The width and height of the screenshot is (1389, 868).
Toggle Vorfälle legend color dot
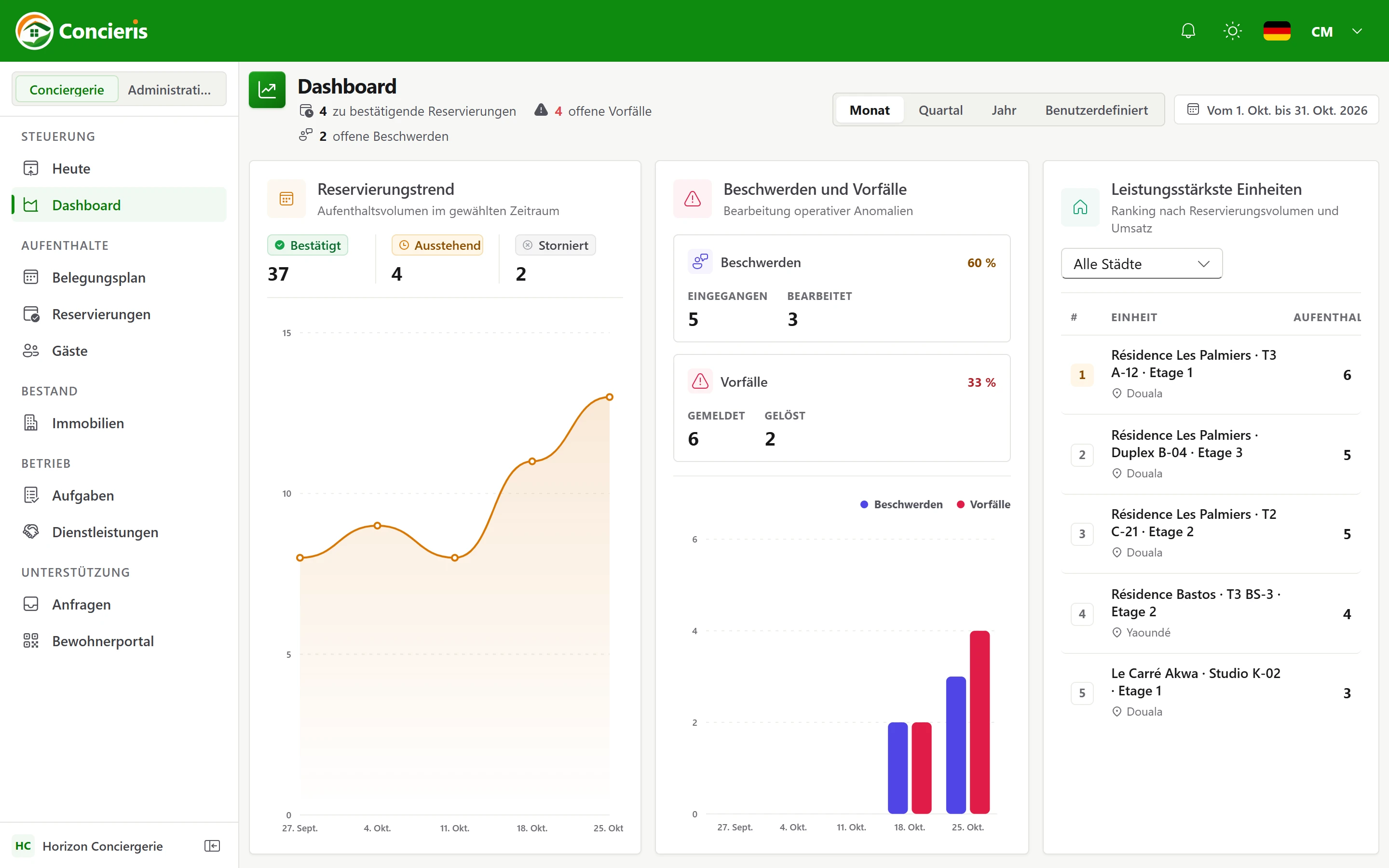tap(960, 504)
